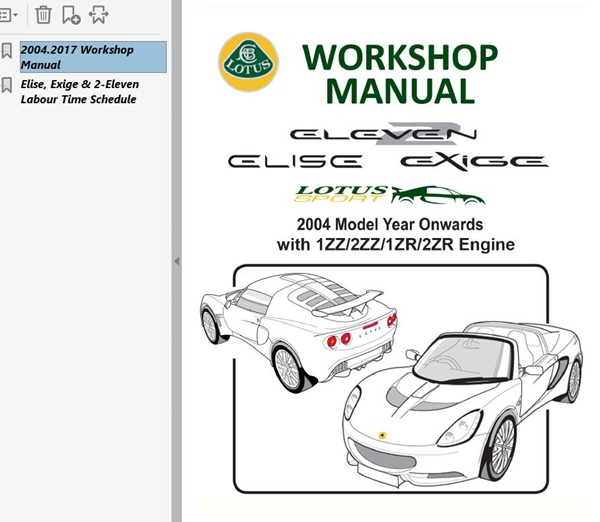The image size is (600, 522).
Task: Find the current bookmark icon
Action: (x=99, y=15)
